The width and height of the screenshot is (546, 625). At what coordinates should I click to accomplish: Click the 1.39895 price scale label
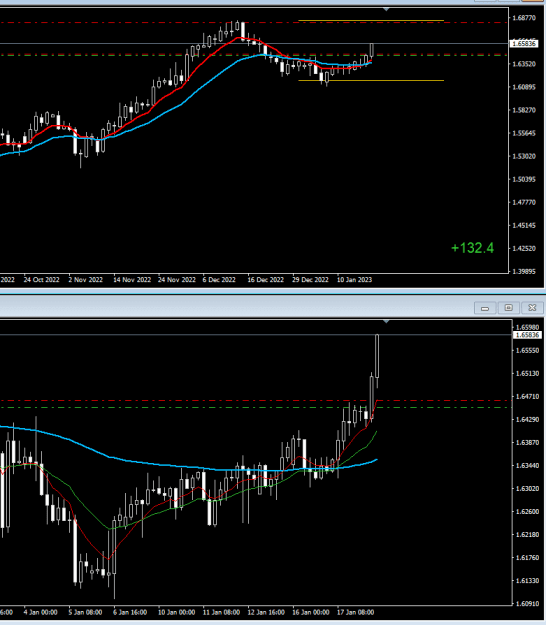pos(524,271)
